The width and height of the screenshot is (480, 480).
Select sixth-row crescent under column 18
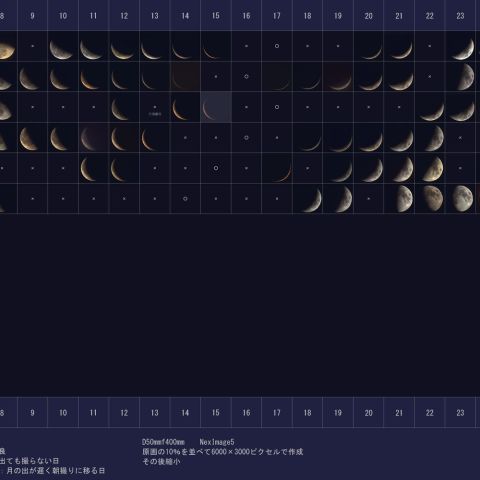312,201
